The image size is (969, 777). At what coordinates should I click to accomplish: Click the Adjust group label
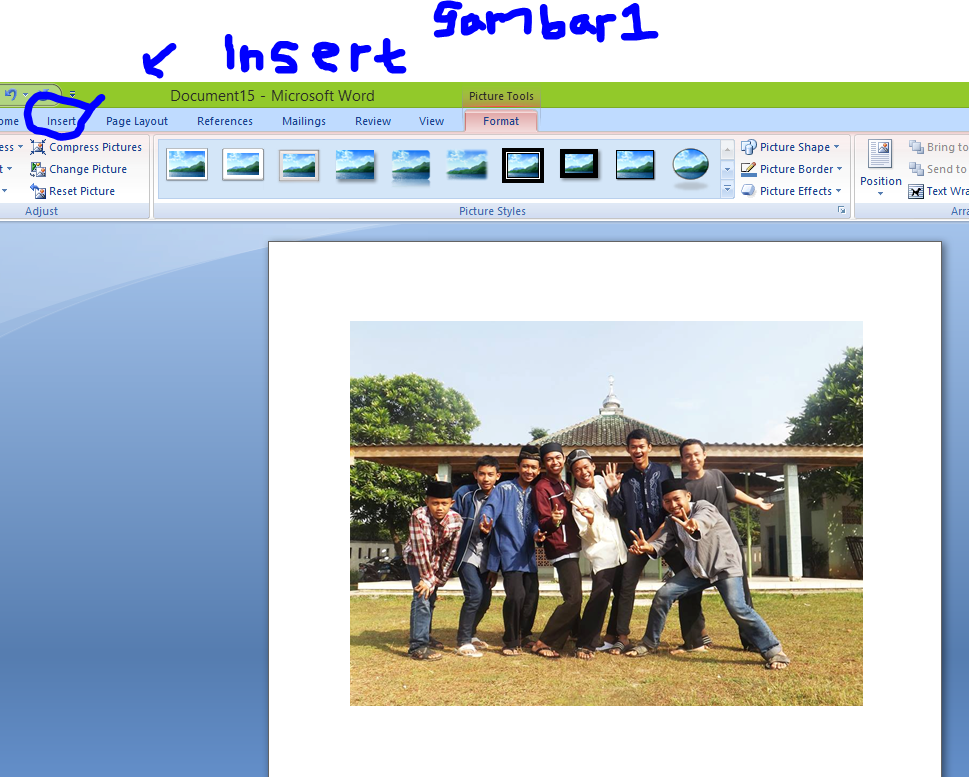coord(41,211)
